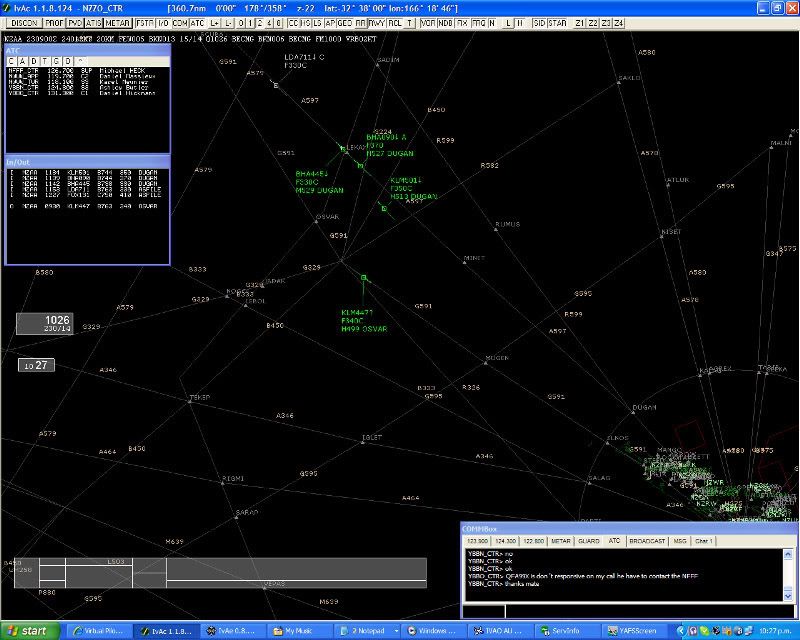Click the KLM4477 aircraft label

(x=357, y=312)
